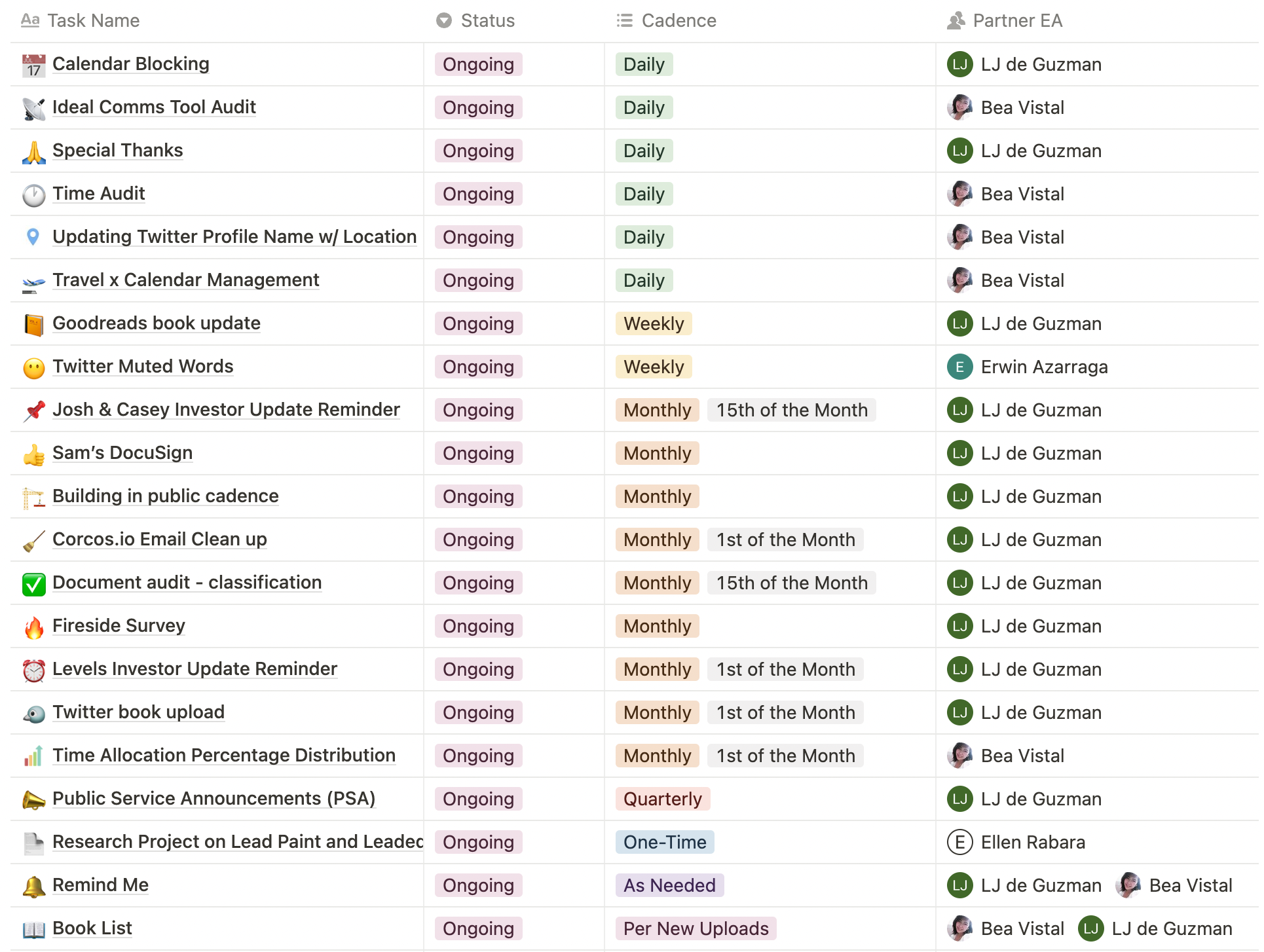Image resolution: width=1264 pixels, height=952 pixels.
Task: Click the alarm clock icon for Levels Investor
Action: point(33,670)
